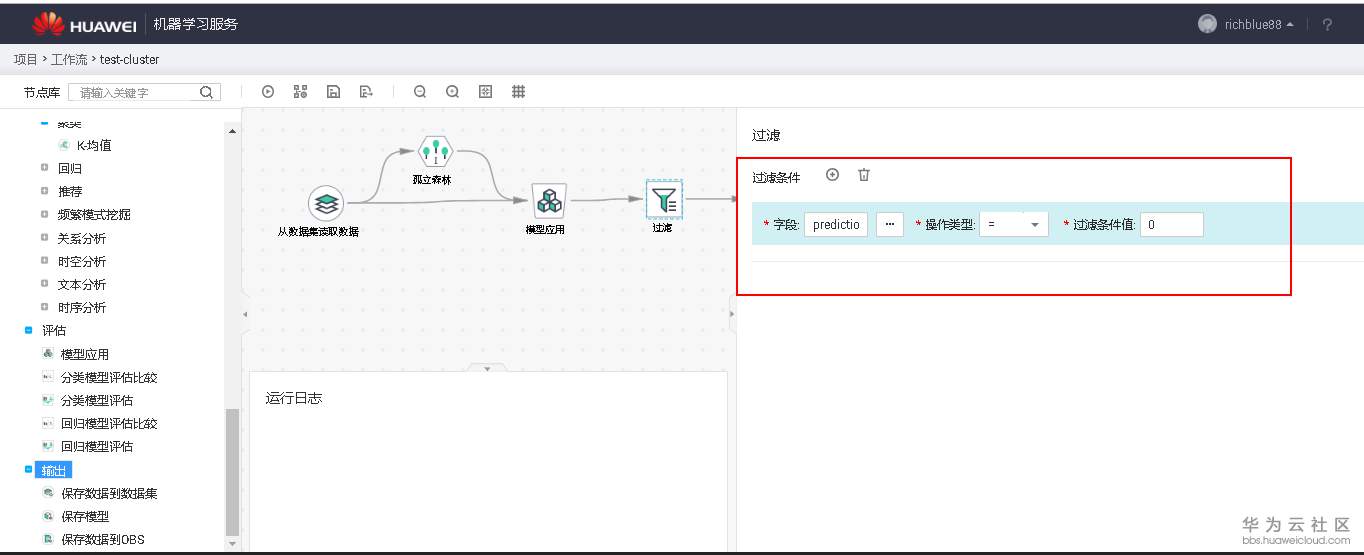Open the 操作类型 dropdown
Screen dimensions: 1364x555
(x=1014, y=225)
